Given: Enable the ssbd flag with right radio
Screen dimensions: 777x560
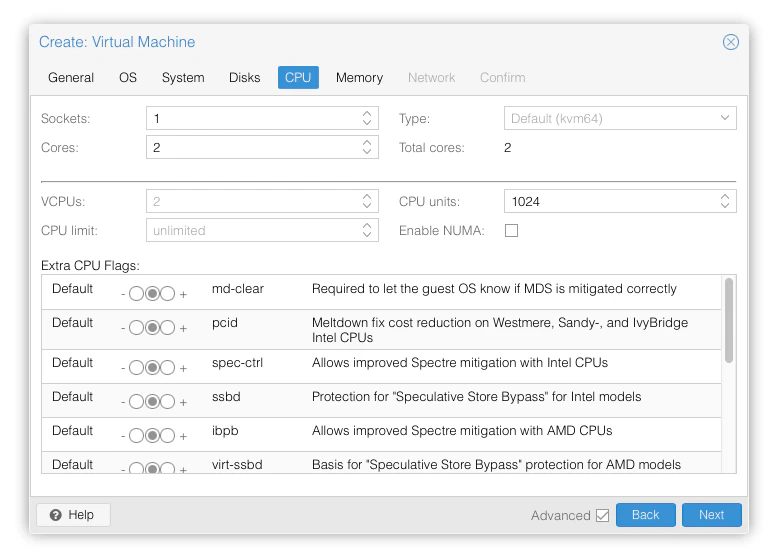Looking at the screenshot, I should (168, 402).
